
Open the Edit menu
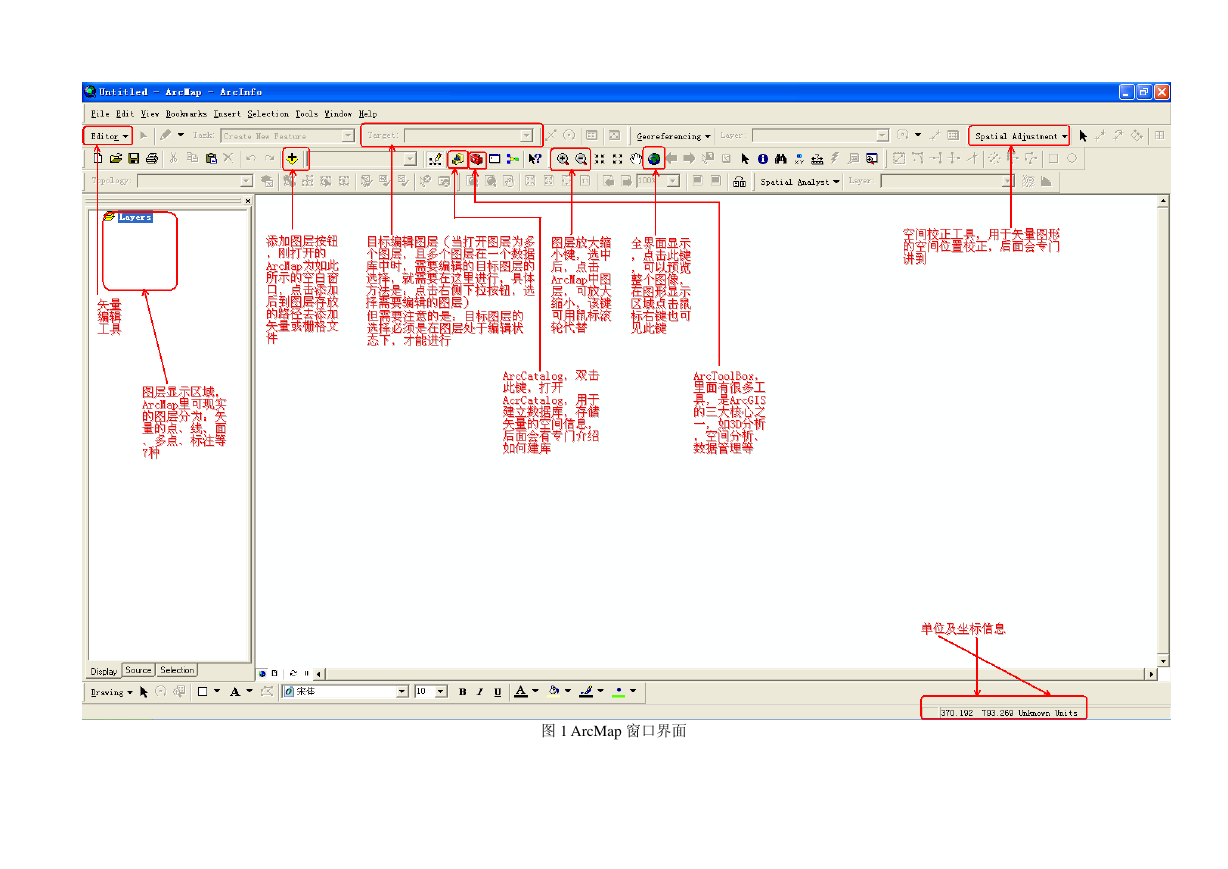(125, 114)
